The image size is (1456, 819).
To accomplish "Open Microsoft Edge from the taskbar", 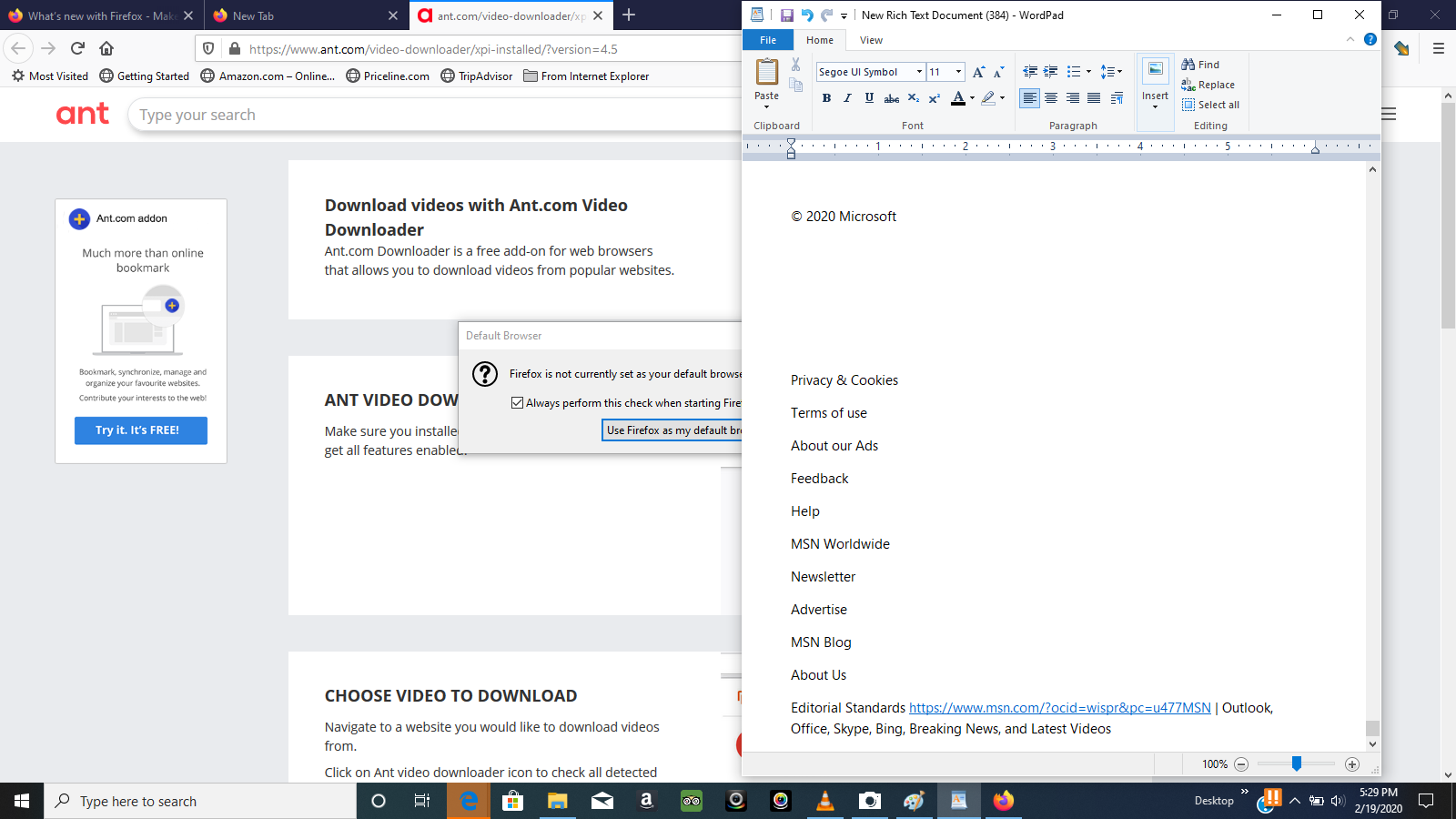I will (x=469, y=801).
